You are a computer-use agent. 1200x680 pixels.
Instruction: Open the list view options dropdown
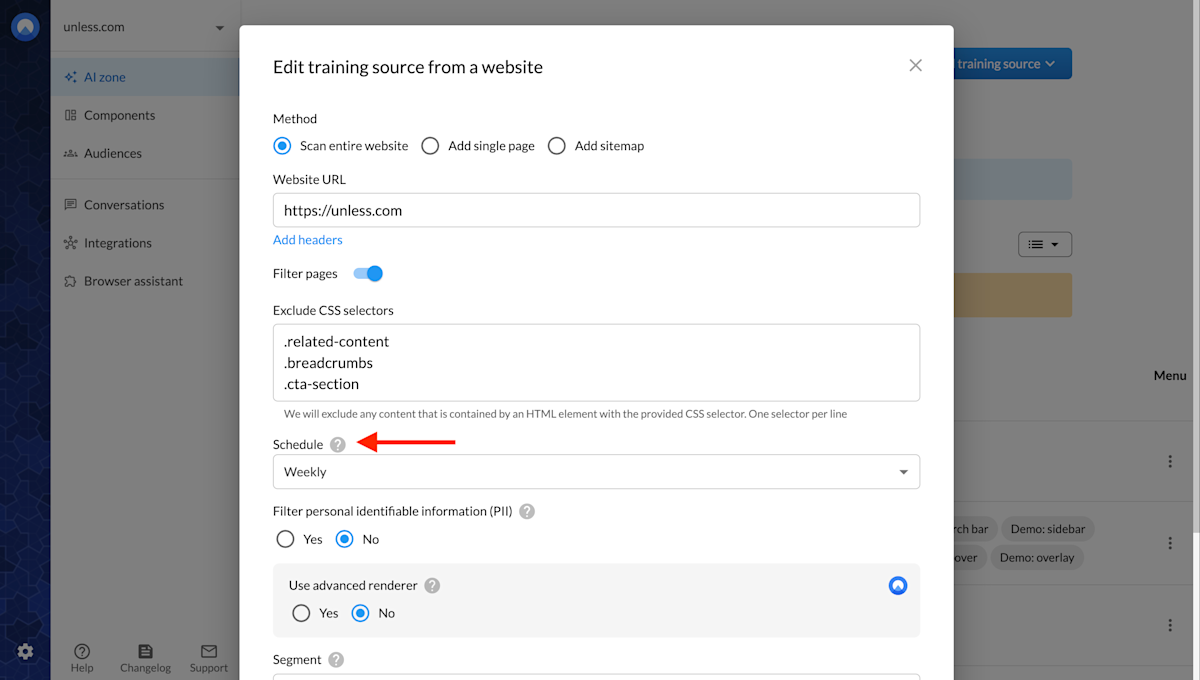(1045, 244)
